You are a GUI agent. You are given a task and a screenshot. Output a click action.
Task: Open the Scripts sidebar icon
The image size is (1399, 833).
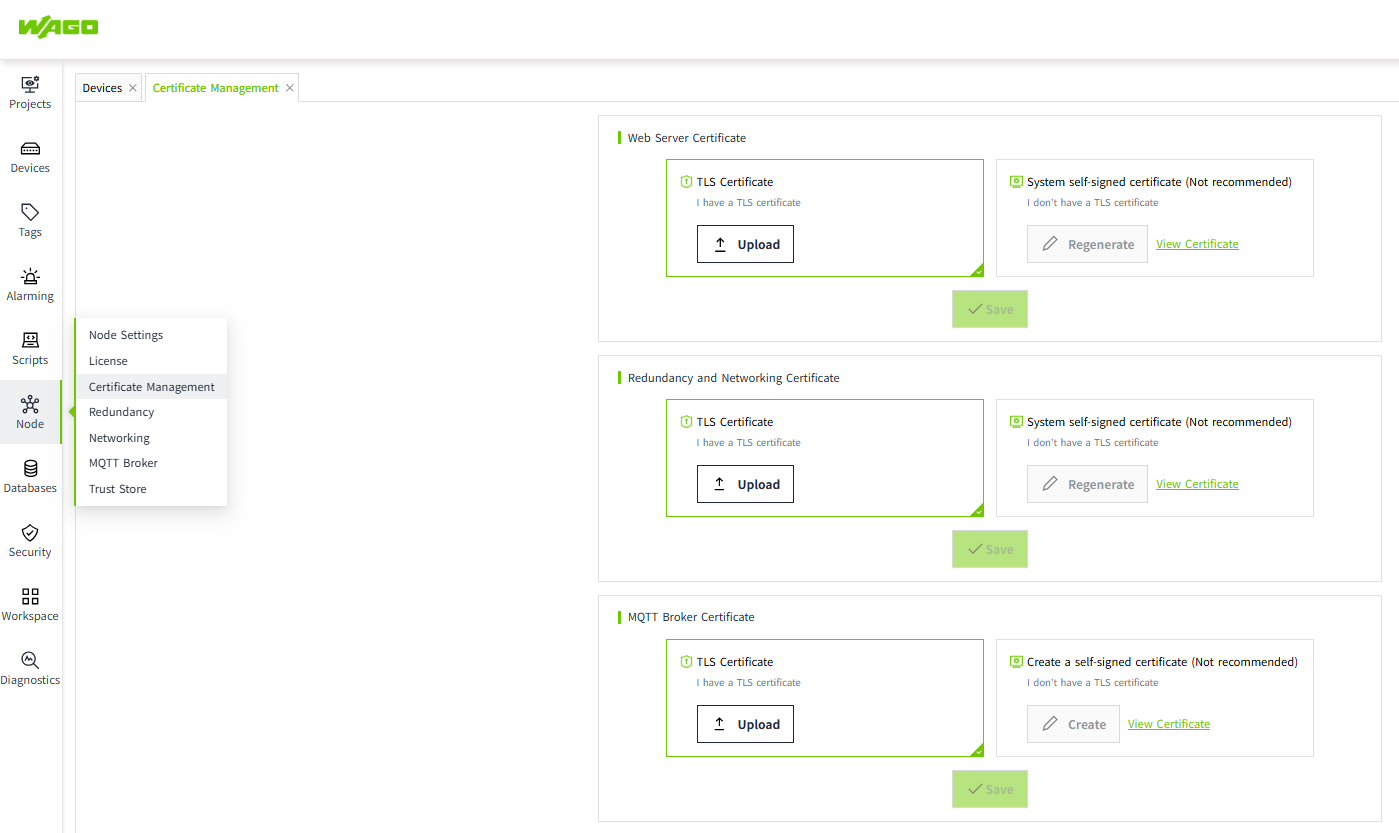tap(30, 342)
